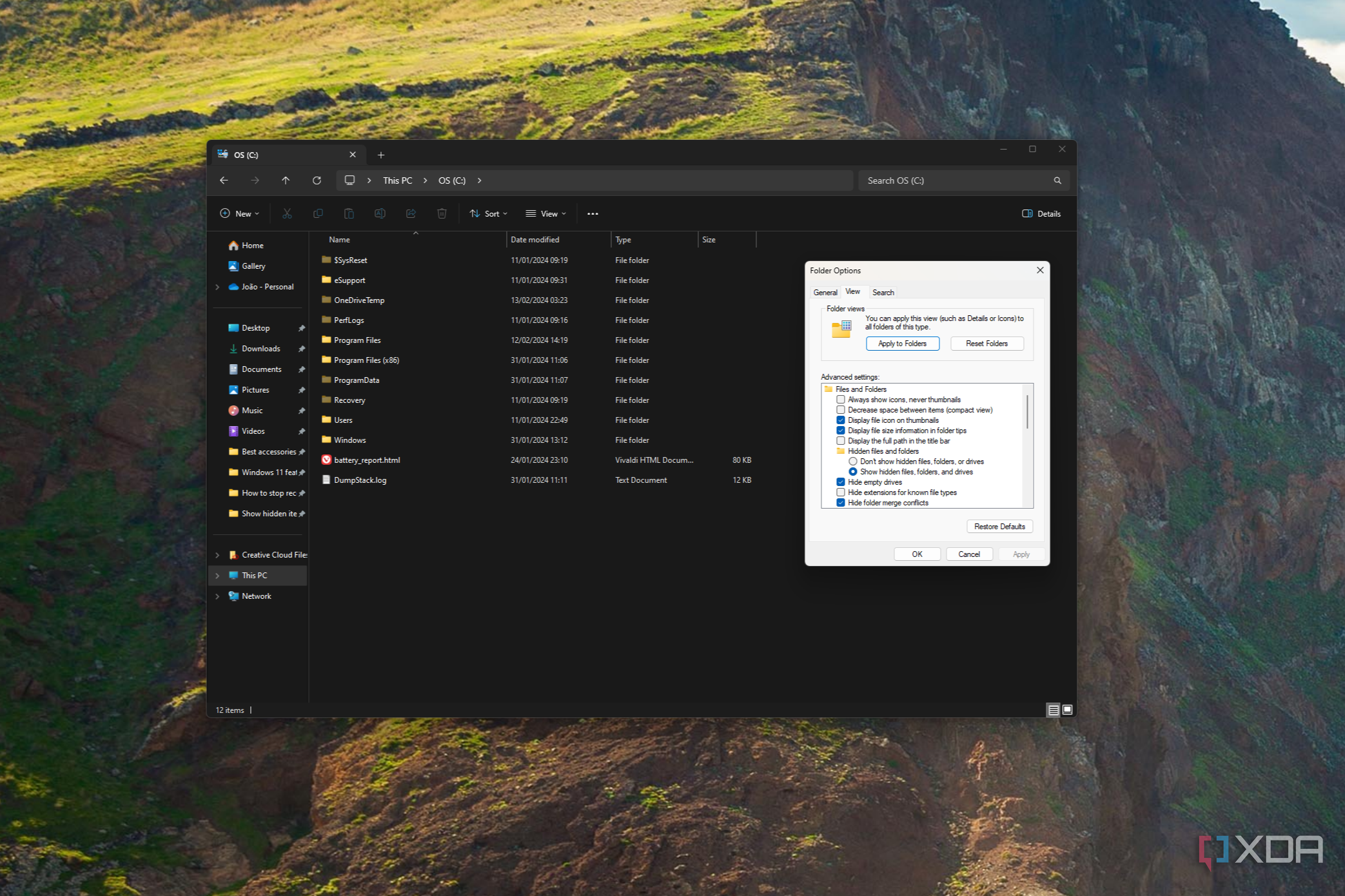Open the View dropdown menu

pyautogui.click(x=545, y=213)
